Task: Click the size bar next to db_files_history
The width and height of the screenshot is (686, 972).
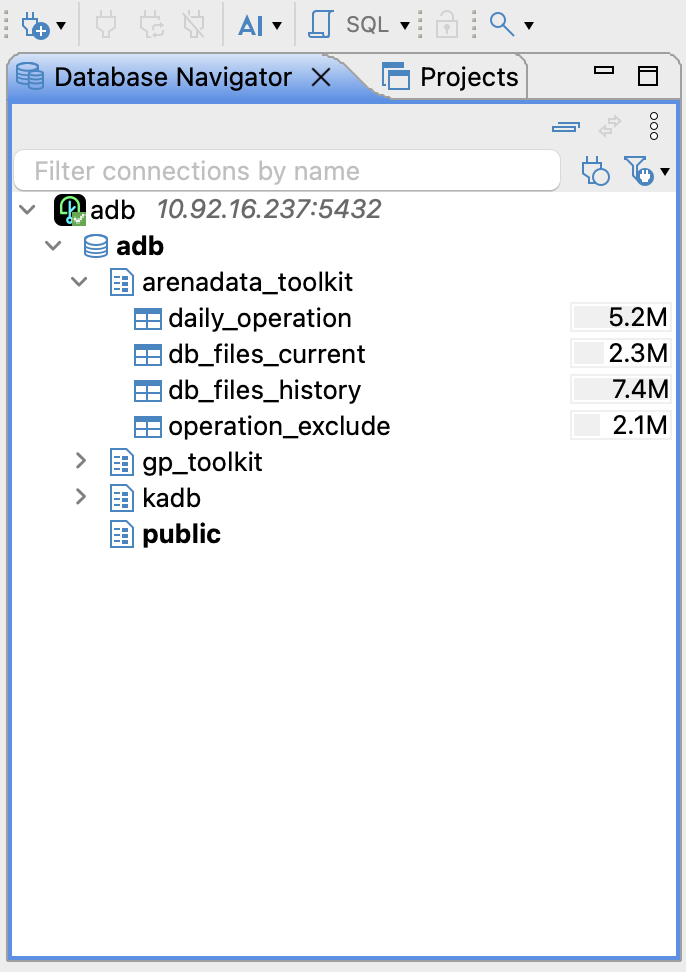Action: (621, 390)
